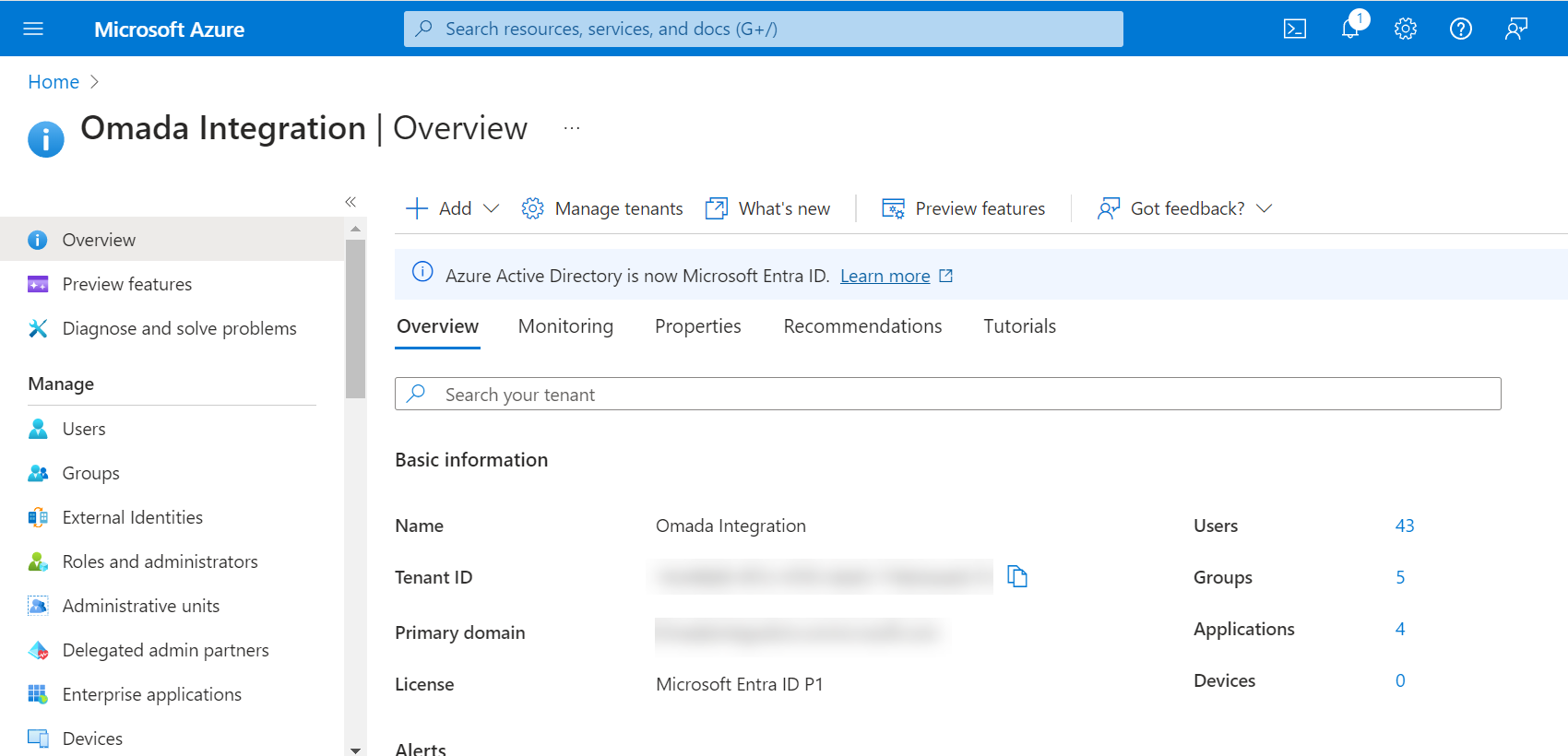Click the Omada Integration name value
Image resolution: width=1568 pixels, height=756 pixels.
tap(731, 526)
